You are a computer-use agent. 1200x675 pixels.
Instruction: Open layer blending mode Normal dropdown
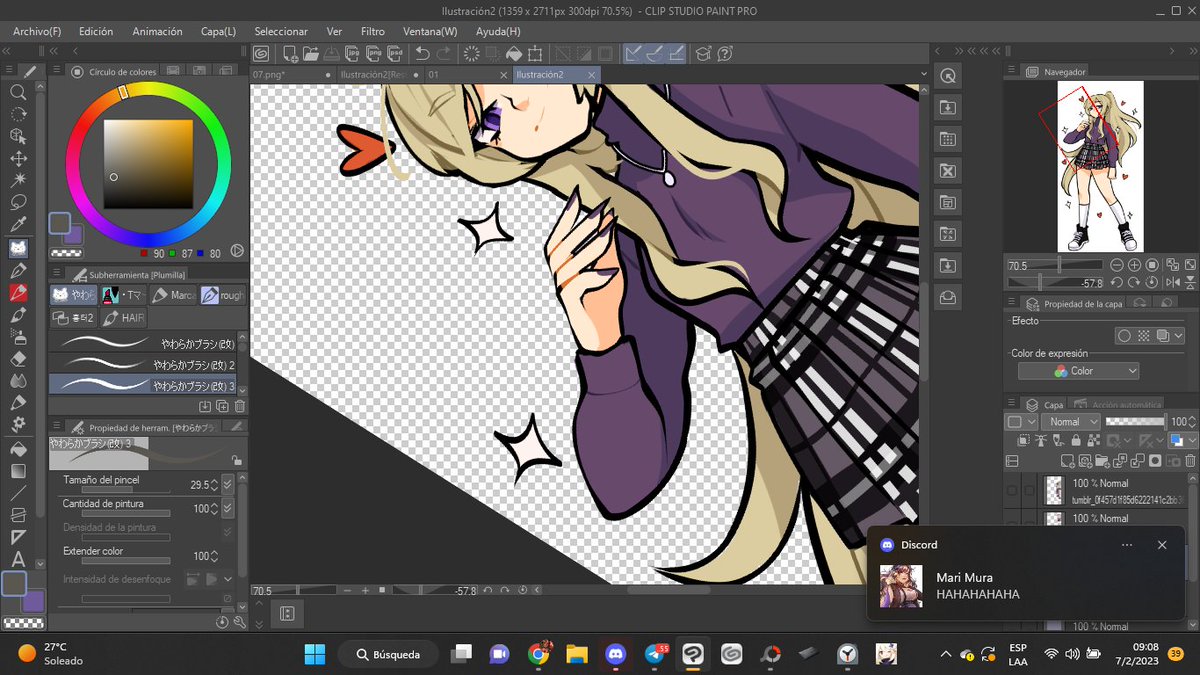point(1070,422)
